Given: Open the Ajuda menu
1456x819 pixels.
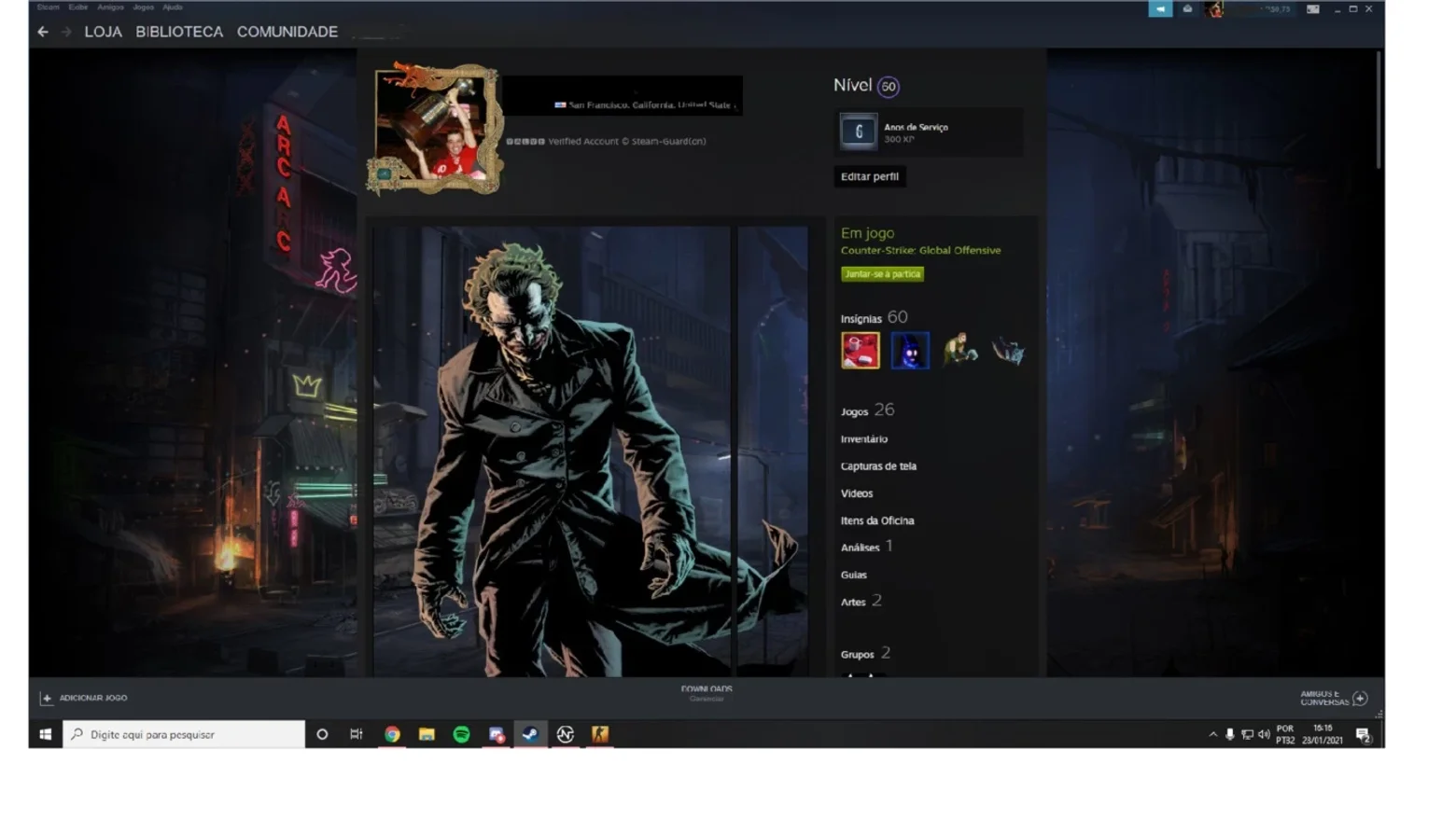Looking at the screenshot, I should [173, 7].
